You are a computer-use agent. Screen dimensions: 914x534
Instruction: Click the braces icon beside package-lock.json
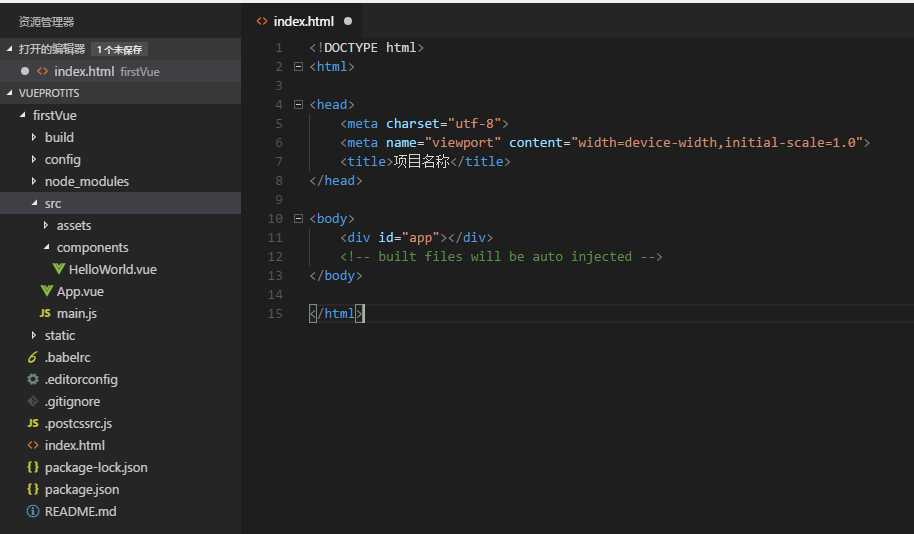[33, 467]
